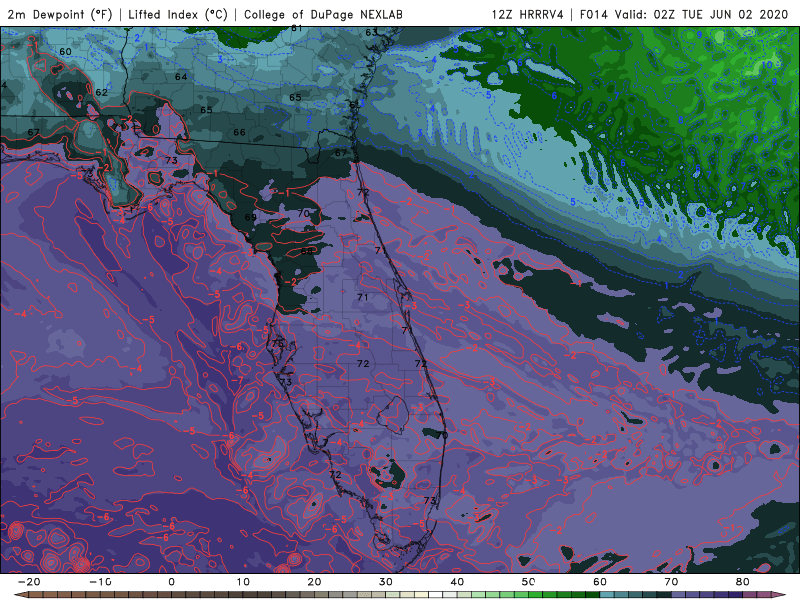Click the red "-7" lifted index contour label
Viewport: 800px width, 600px height.
coord(237,381)
